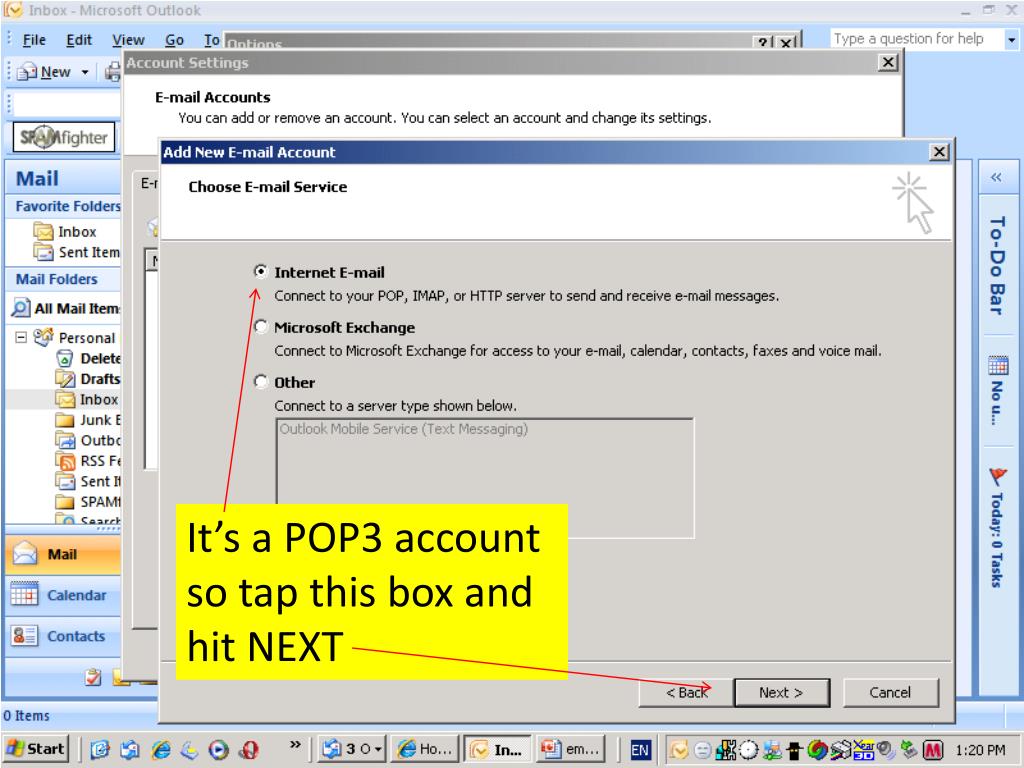Switch to the 'Ho...' taskbar window
Screen dimensions: 1024x768
click(x=425, y=749)
